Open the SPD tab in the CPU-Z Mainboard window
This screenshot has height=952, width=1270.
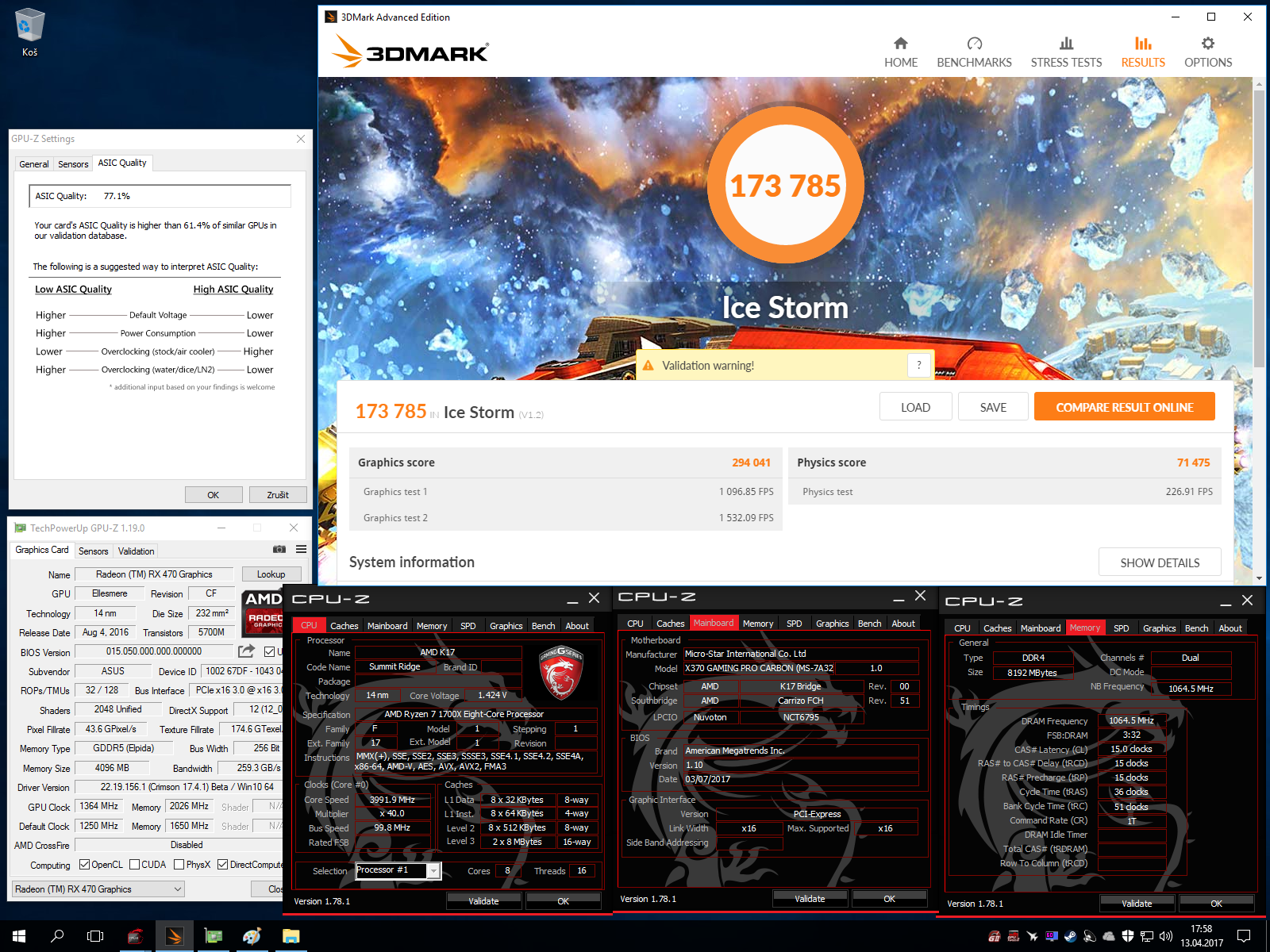coord(795,624)
